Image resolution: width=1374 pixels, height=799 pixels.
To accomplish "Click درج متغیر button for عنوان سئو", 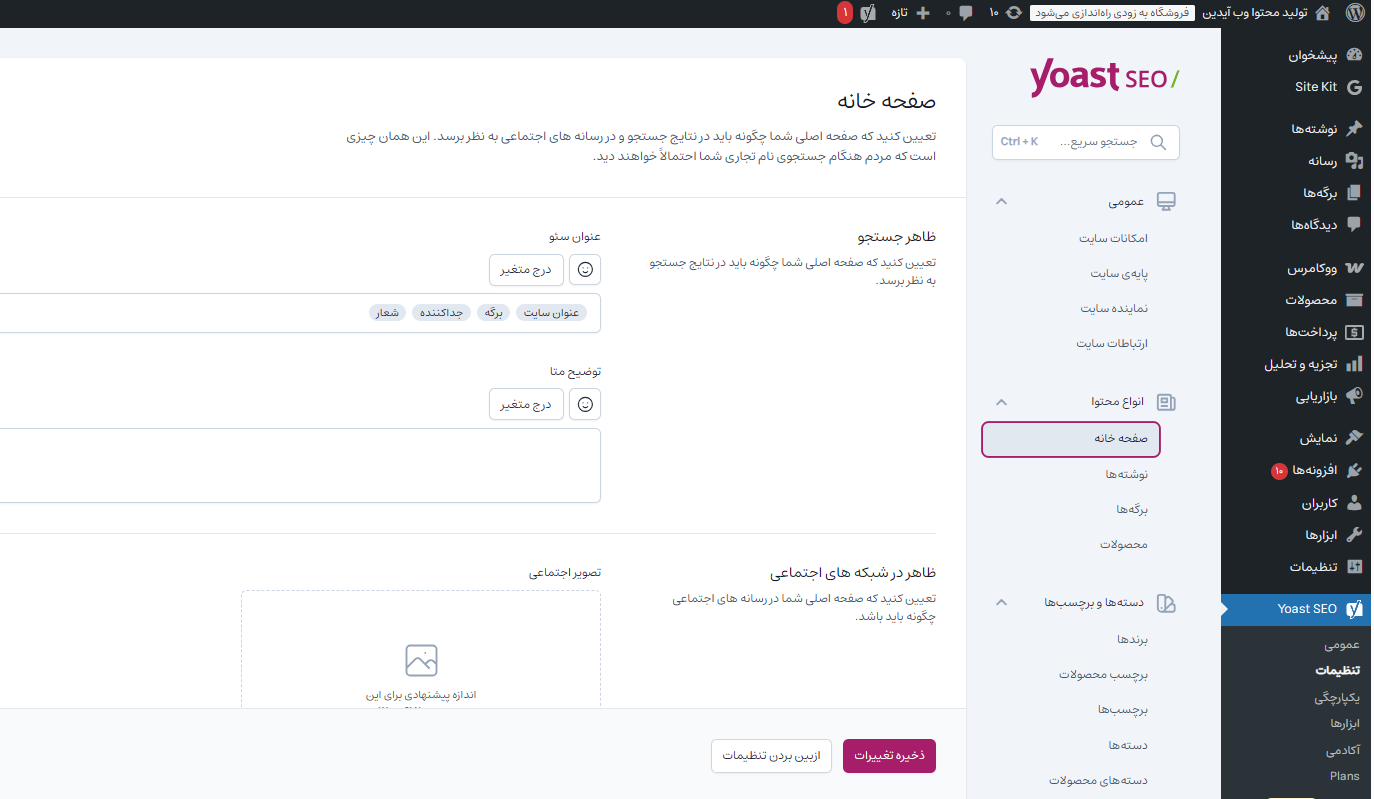I will 527,269.
